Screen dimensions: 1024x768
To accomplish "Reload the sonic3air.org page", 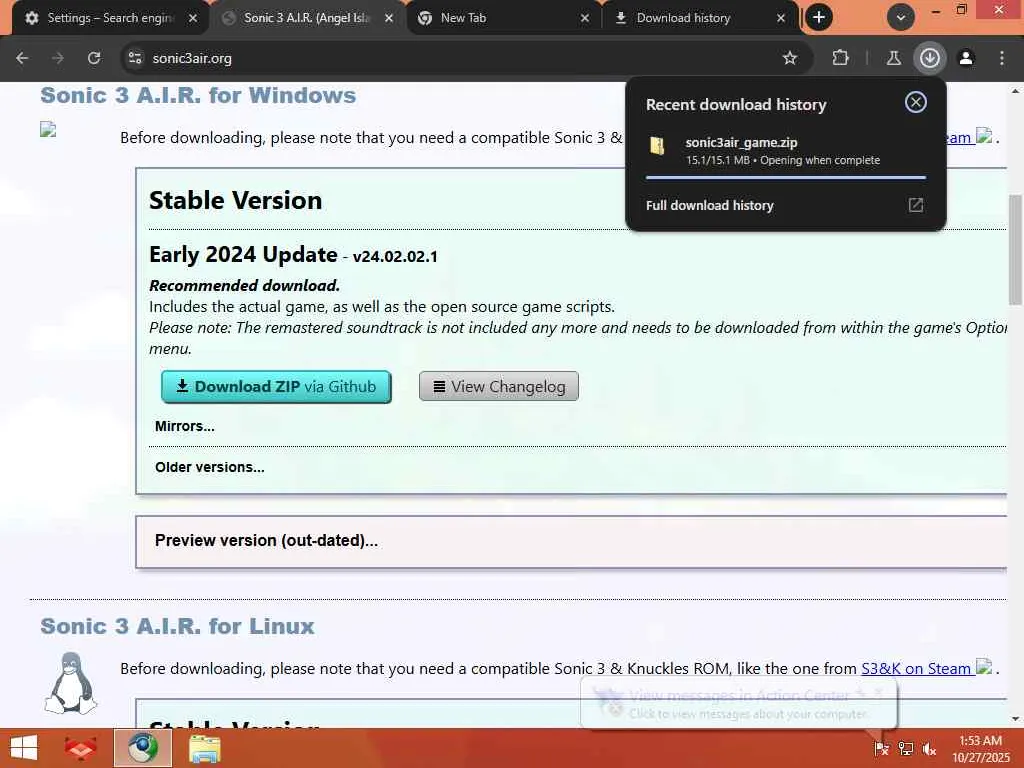I will click(94, 58).
